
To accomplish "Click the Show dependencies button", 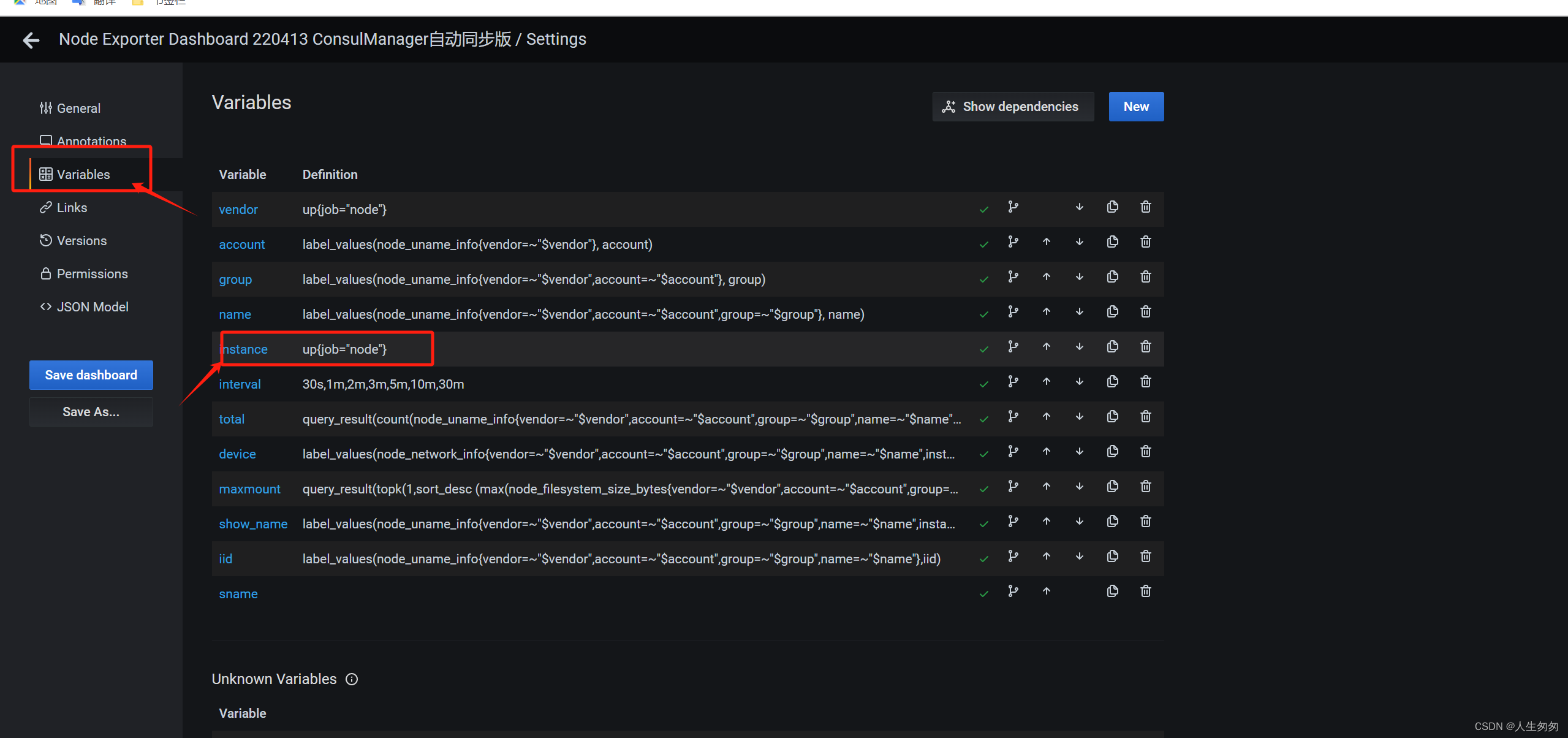I will point(1012,107).
